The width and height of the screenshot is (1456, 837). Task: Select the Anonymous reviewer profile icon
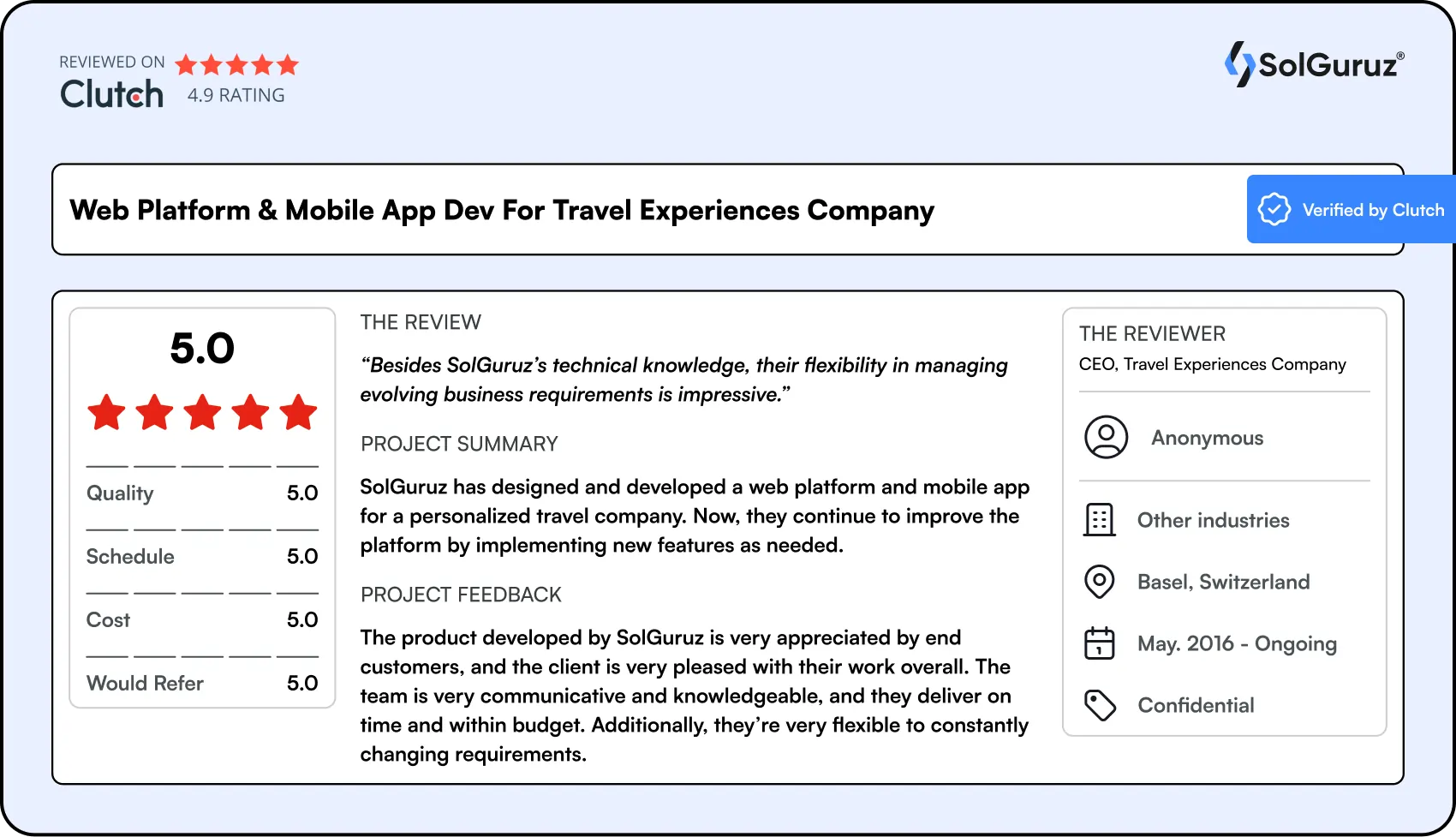[x=1105, y=437]
